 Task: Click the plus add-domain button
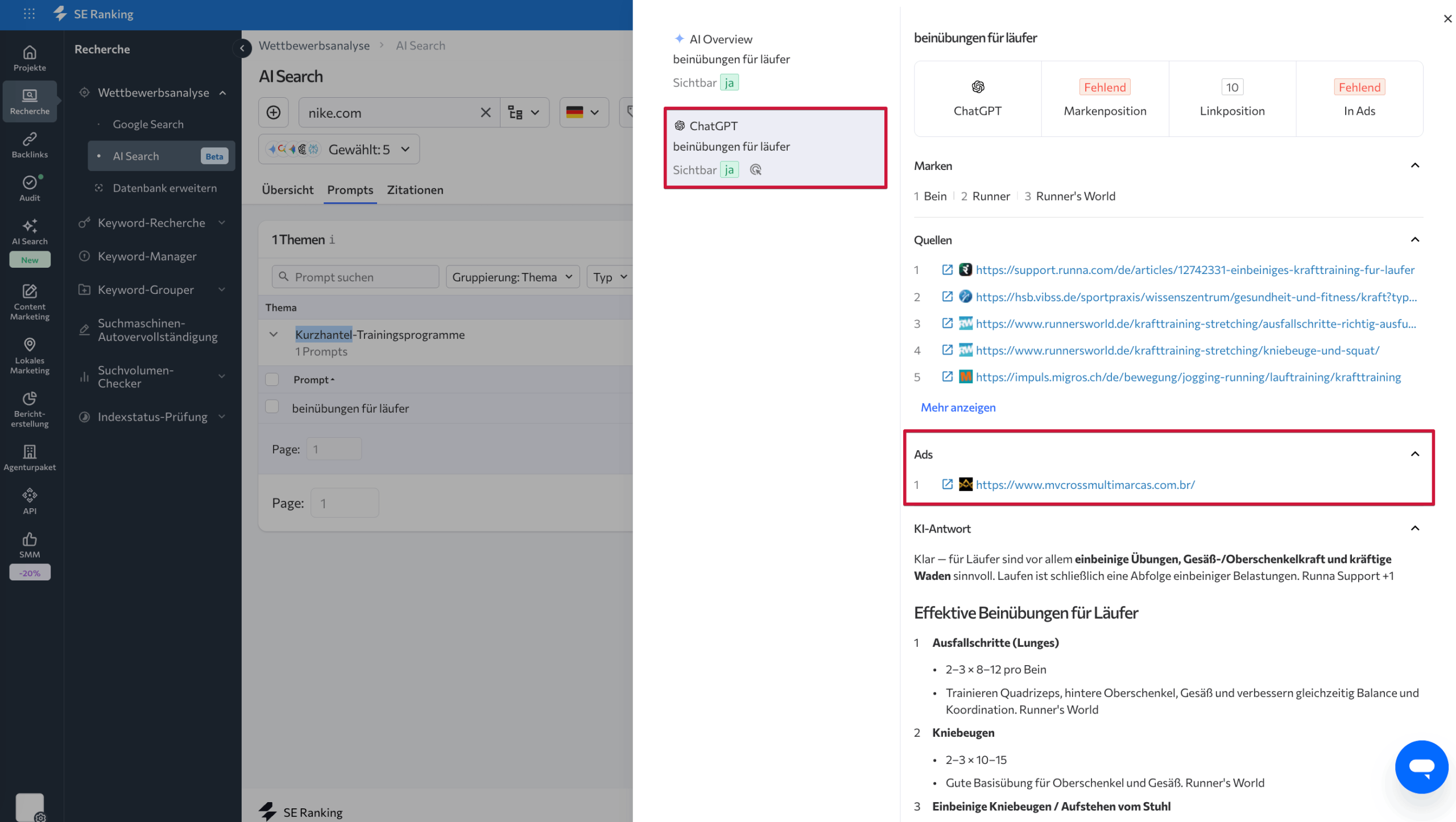click(274, 113)
